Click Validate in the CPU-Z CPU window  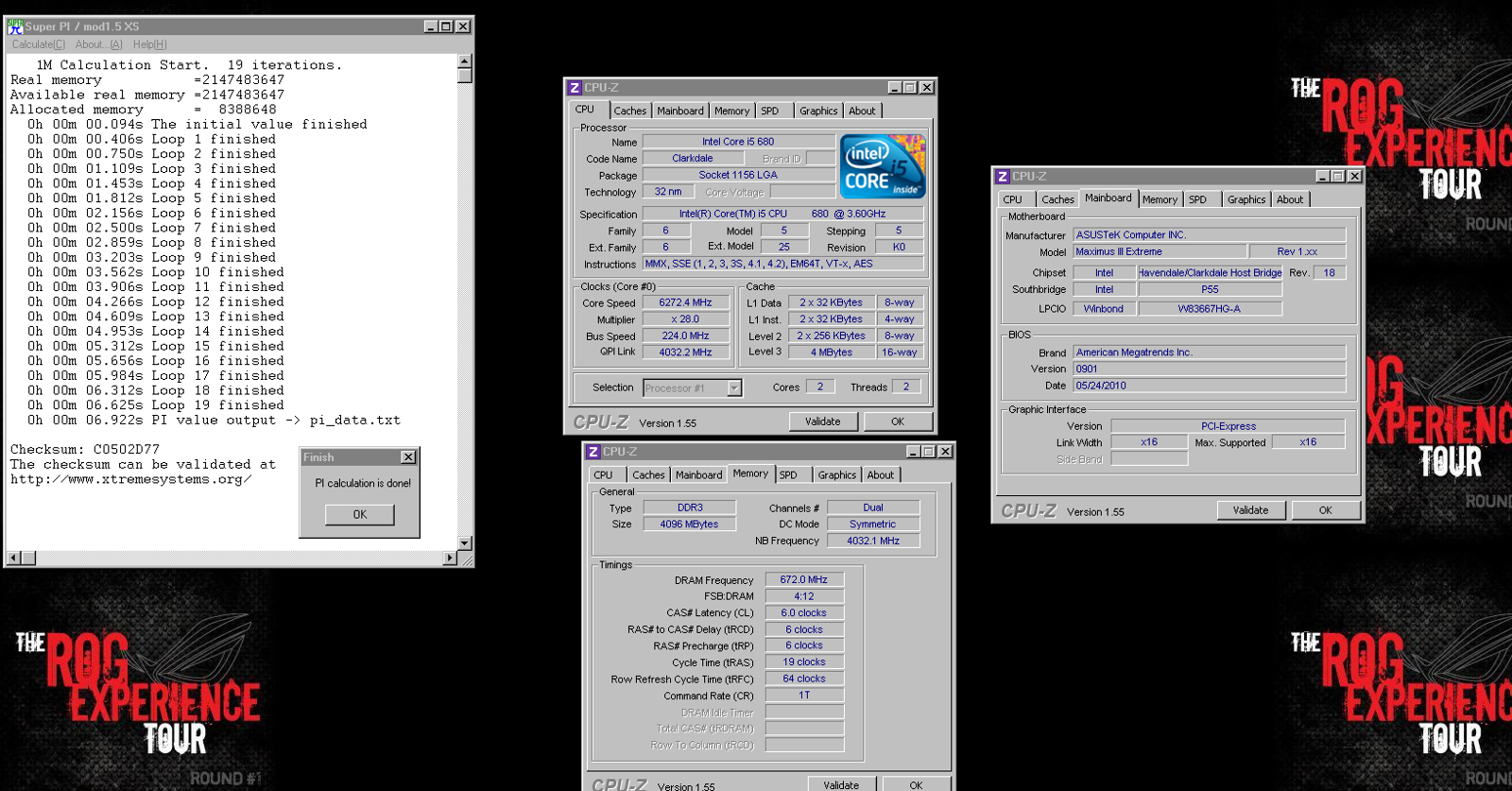(823, 421)
